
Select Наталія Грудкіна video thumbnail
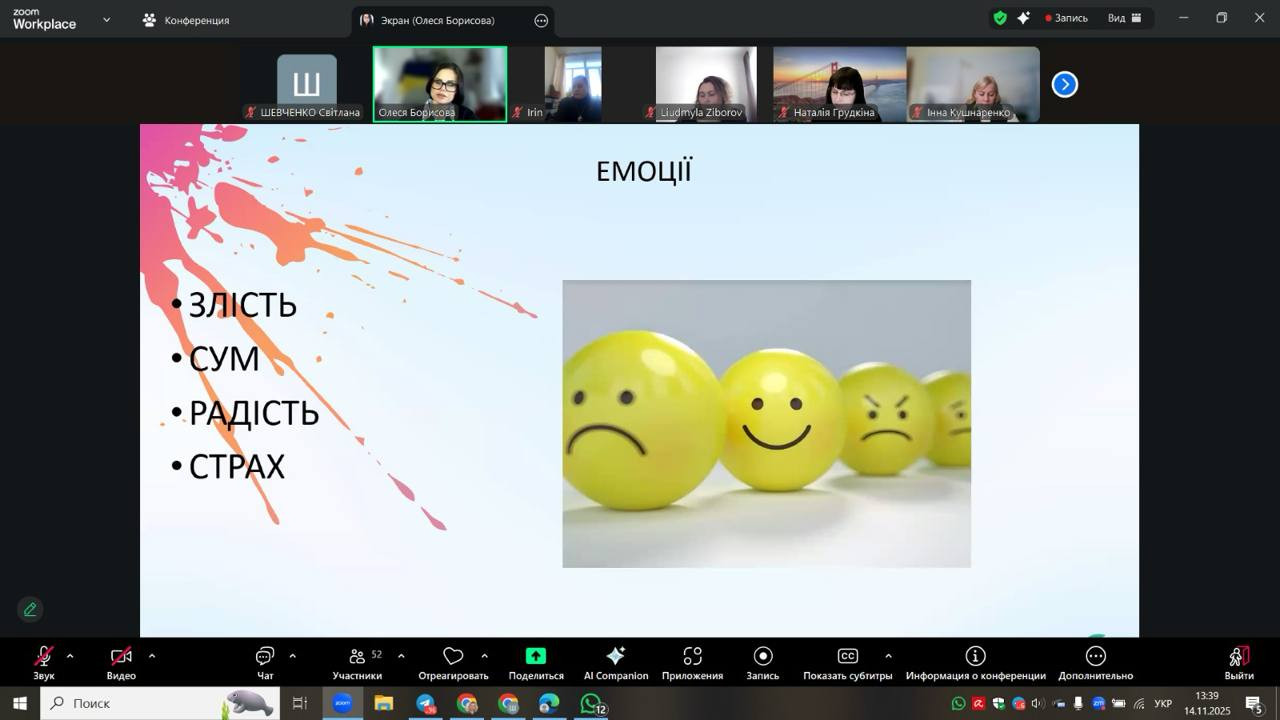pos(839,84)
